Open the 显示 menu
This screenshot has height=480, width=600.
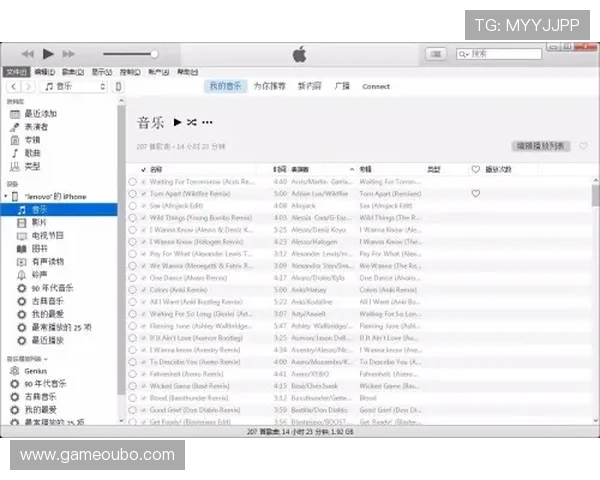pos(102,72)
